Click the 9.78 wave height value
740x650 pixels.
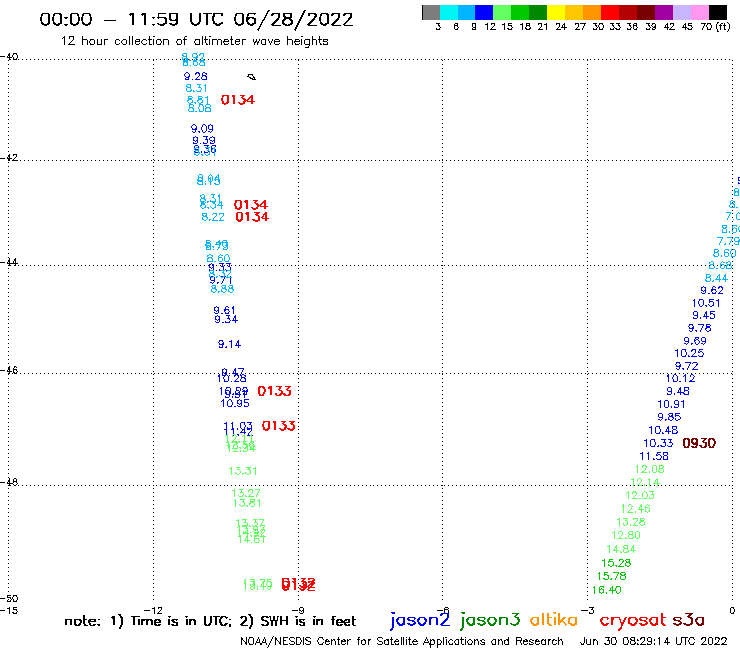tap(699, 328)
